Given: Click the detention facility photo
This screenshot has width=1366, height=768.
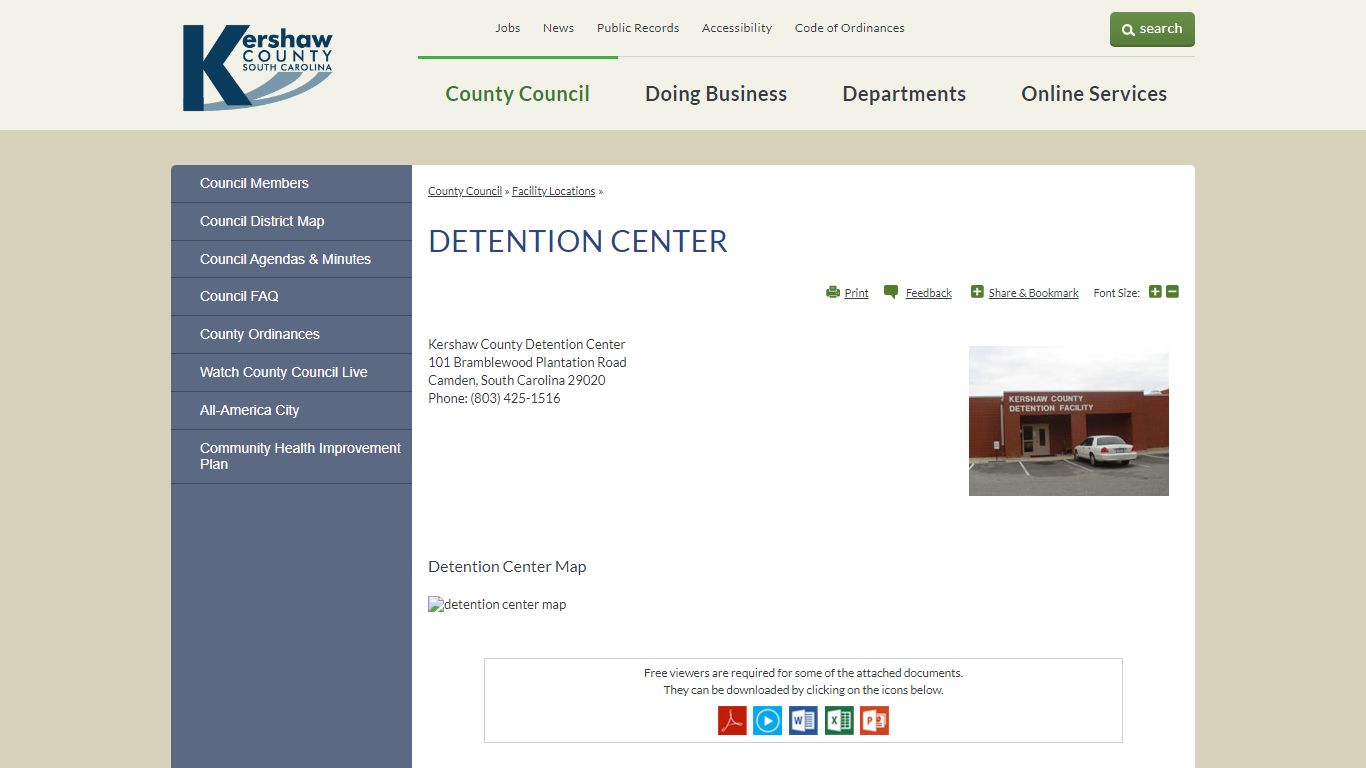Looking at the screenshot, I should click(x=1069, y=421).
